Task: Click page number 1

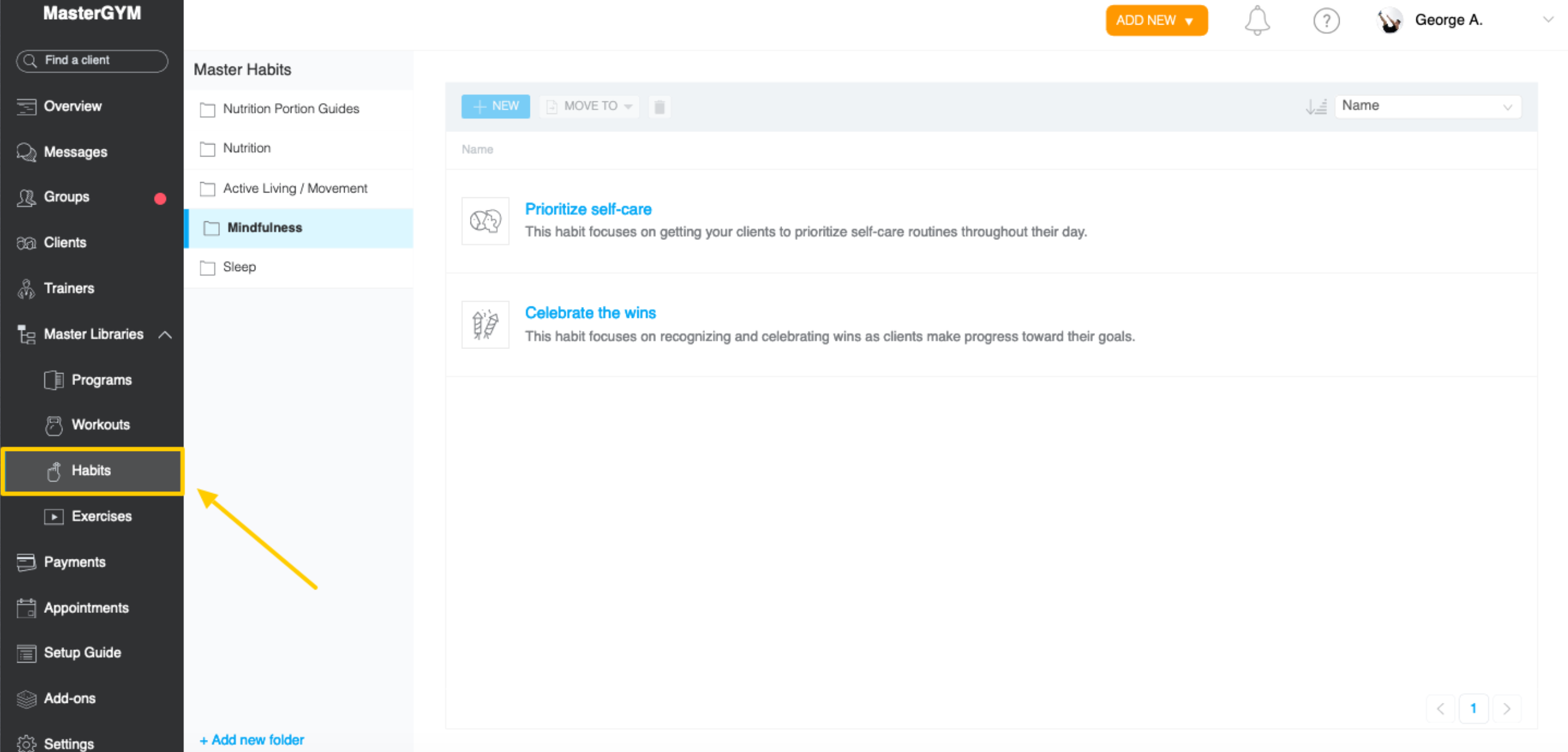Action: pyautogui.click(x=1474, y=709)
